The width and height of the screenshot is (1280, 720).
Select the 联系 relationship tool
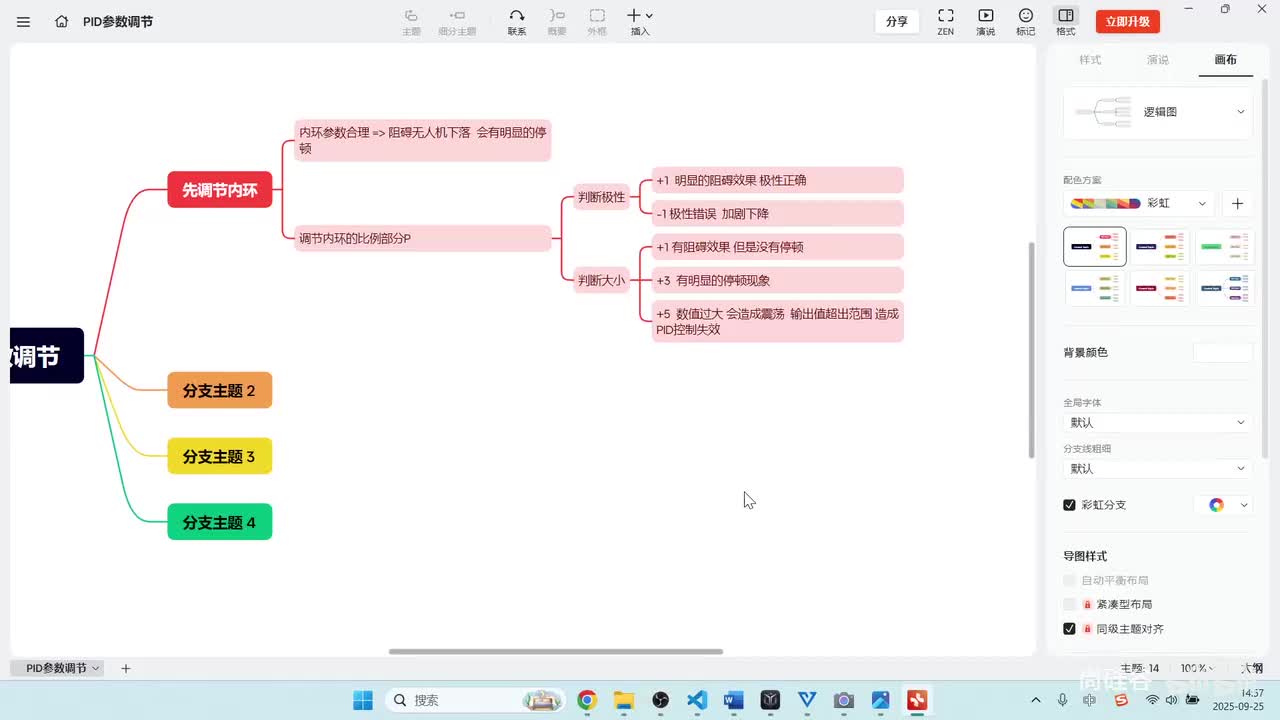tap(517, 21)
